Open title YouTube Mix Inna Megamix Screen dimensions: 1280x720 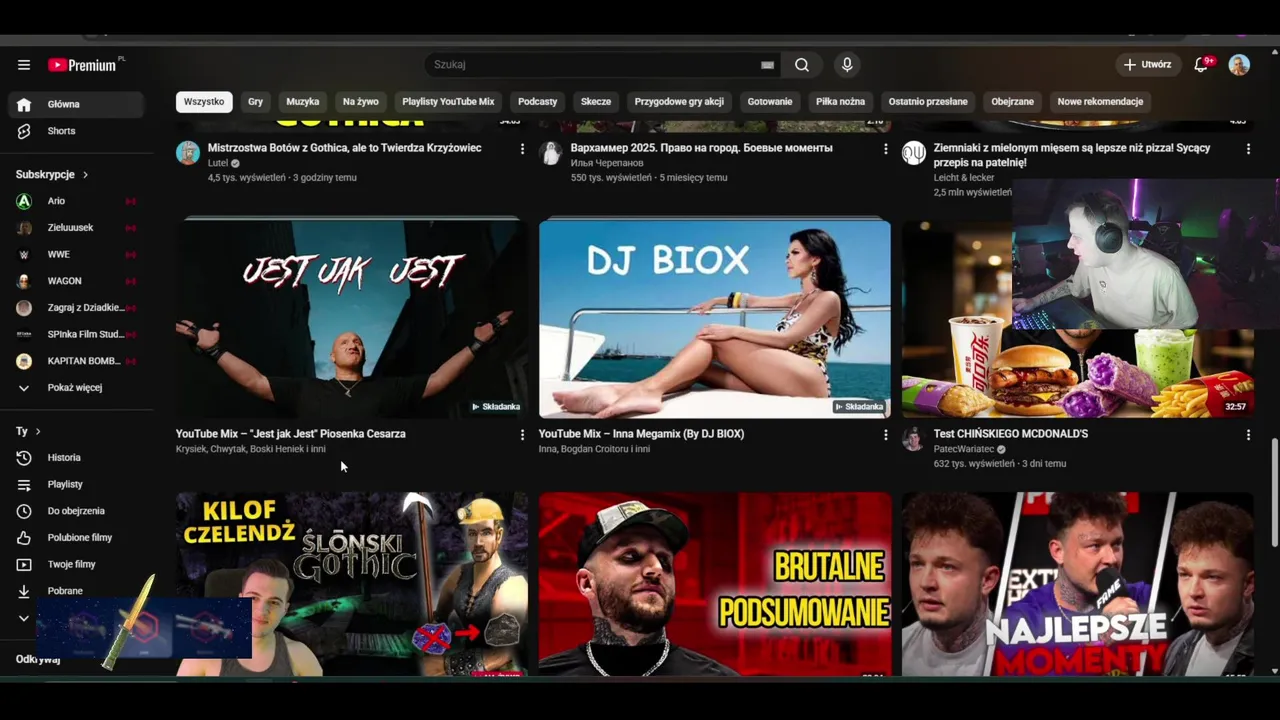tap(641, 434)
